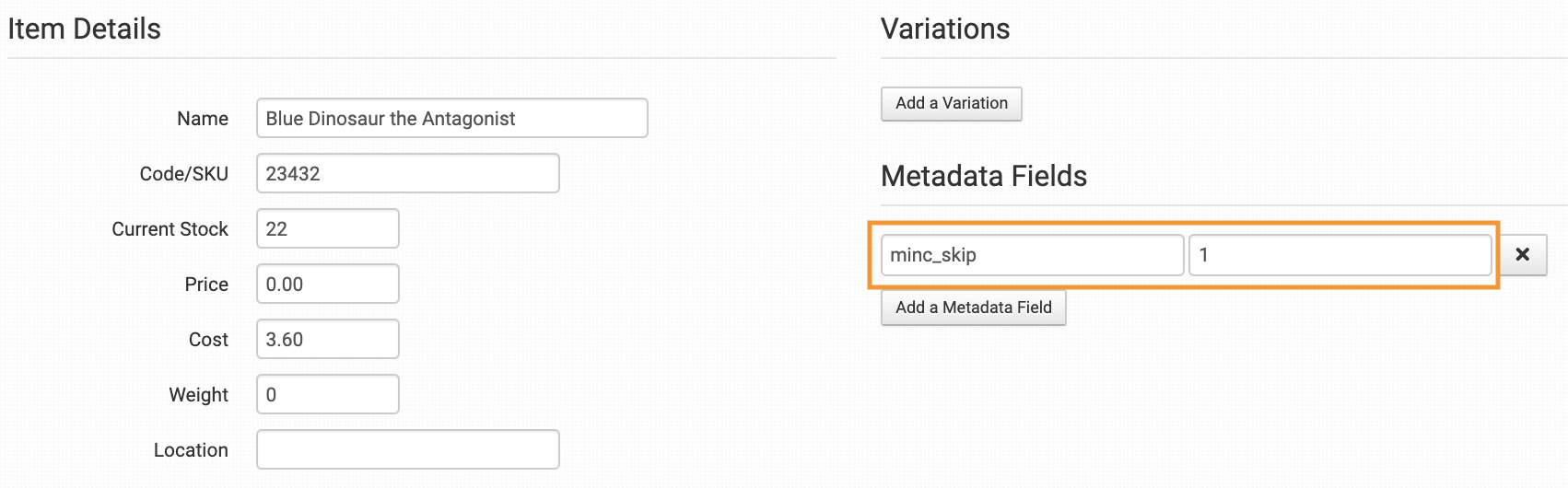Click the metadata value field containing 1
The height and width of the screenshot is (488, 1568).
1340,255
